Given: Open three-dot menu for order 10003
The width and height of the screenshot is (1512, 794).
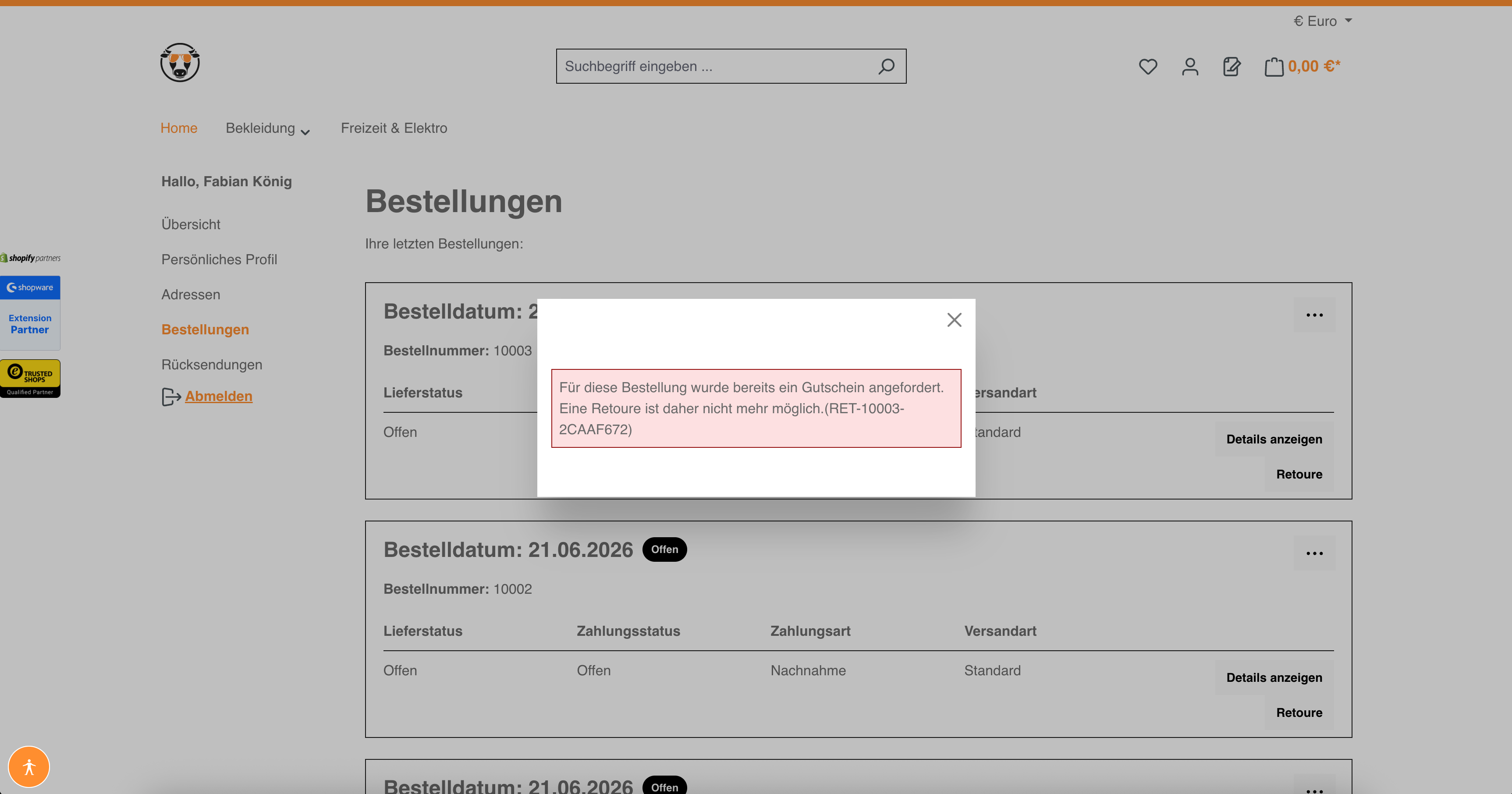Looking at the screenshot, I should [x=1314, y=315].
